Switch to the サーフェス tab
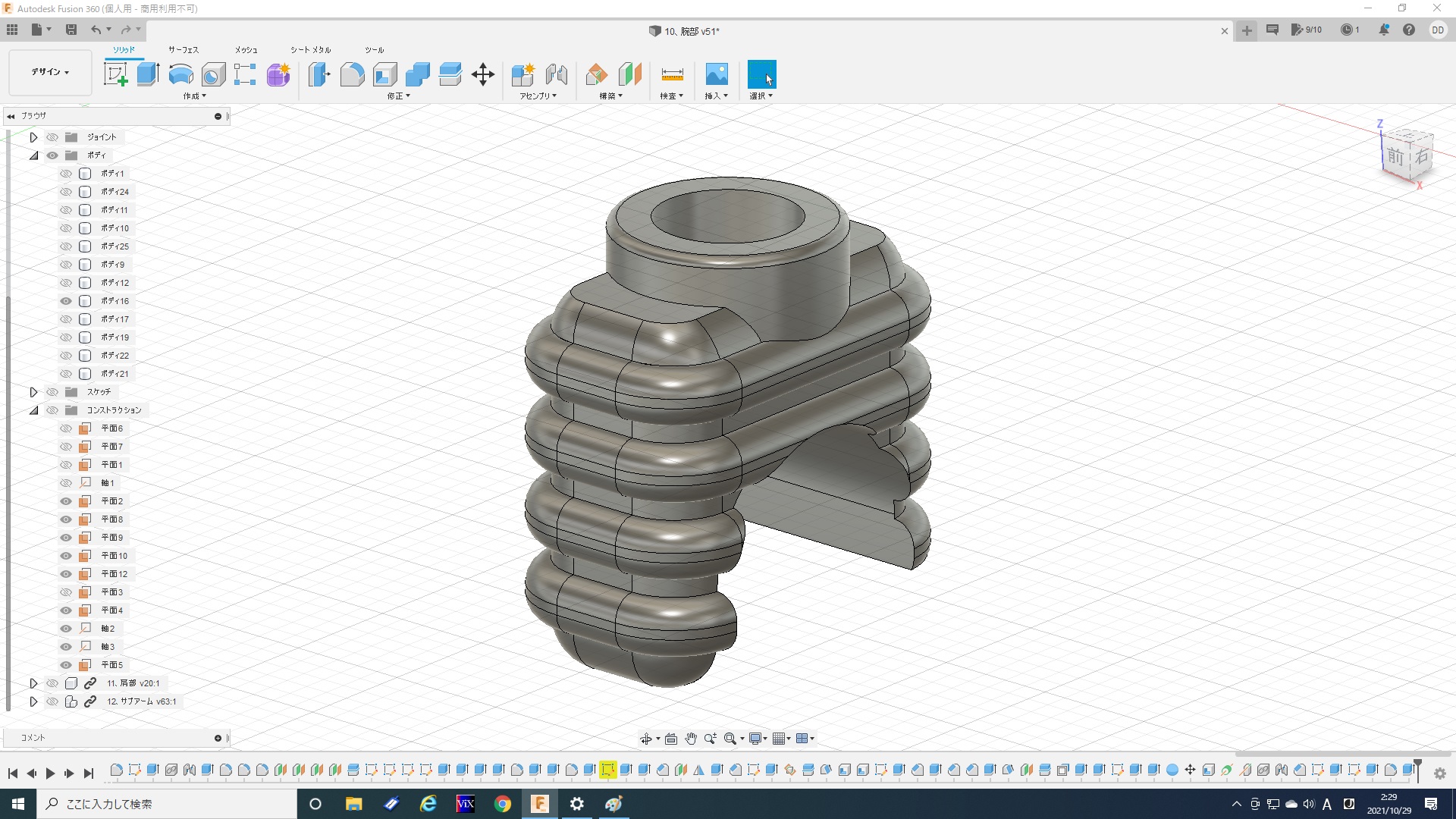 point(183,50)
